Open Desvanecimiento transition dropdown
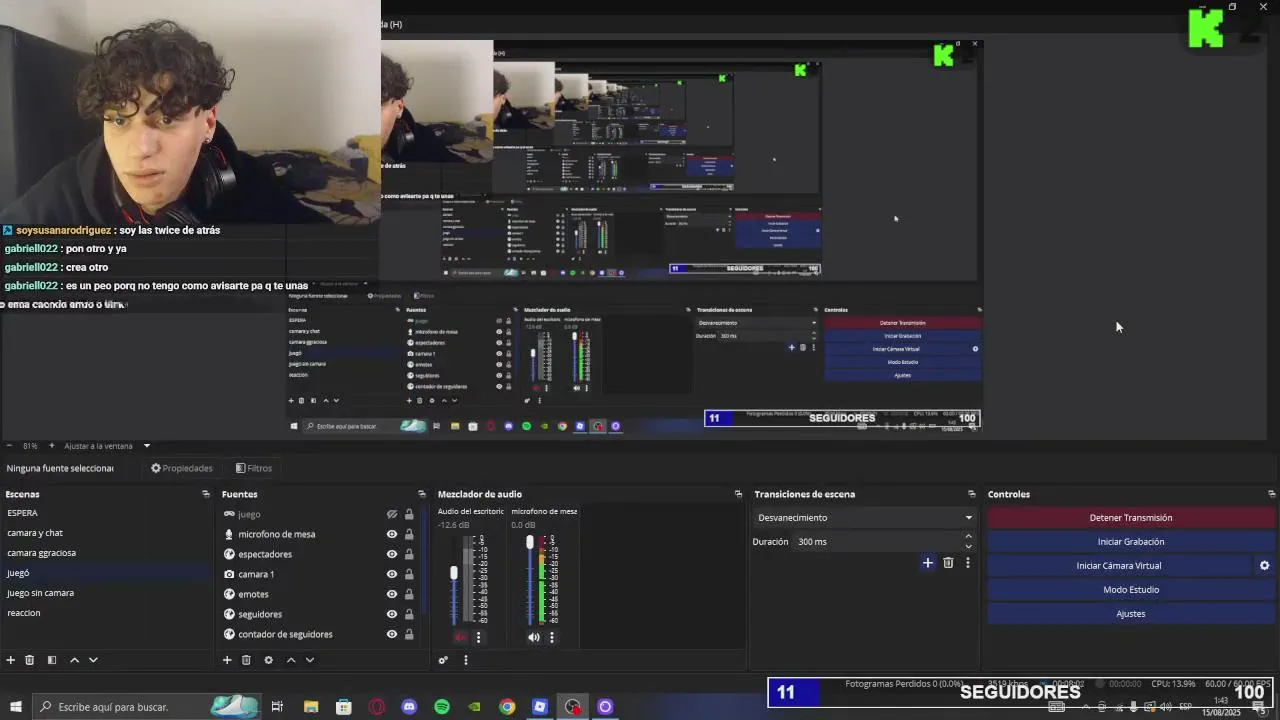Viewport: 1280px width, 720px height. pyautogui.click(x=864, y=518)
